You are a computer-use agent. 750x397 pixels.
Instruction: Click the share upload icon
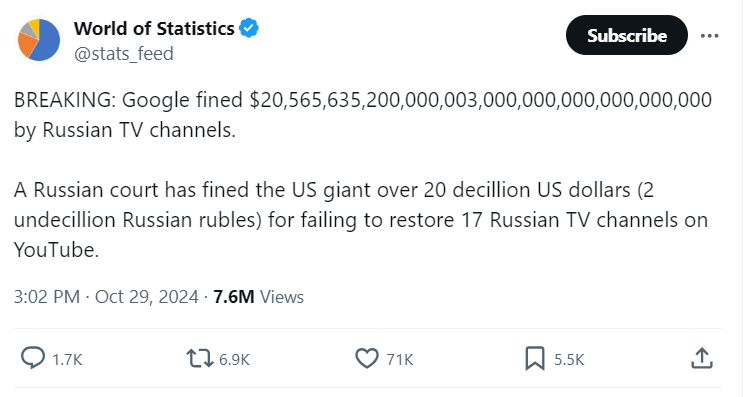tap(702, 358)
